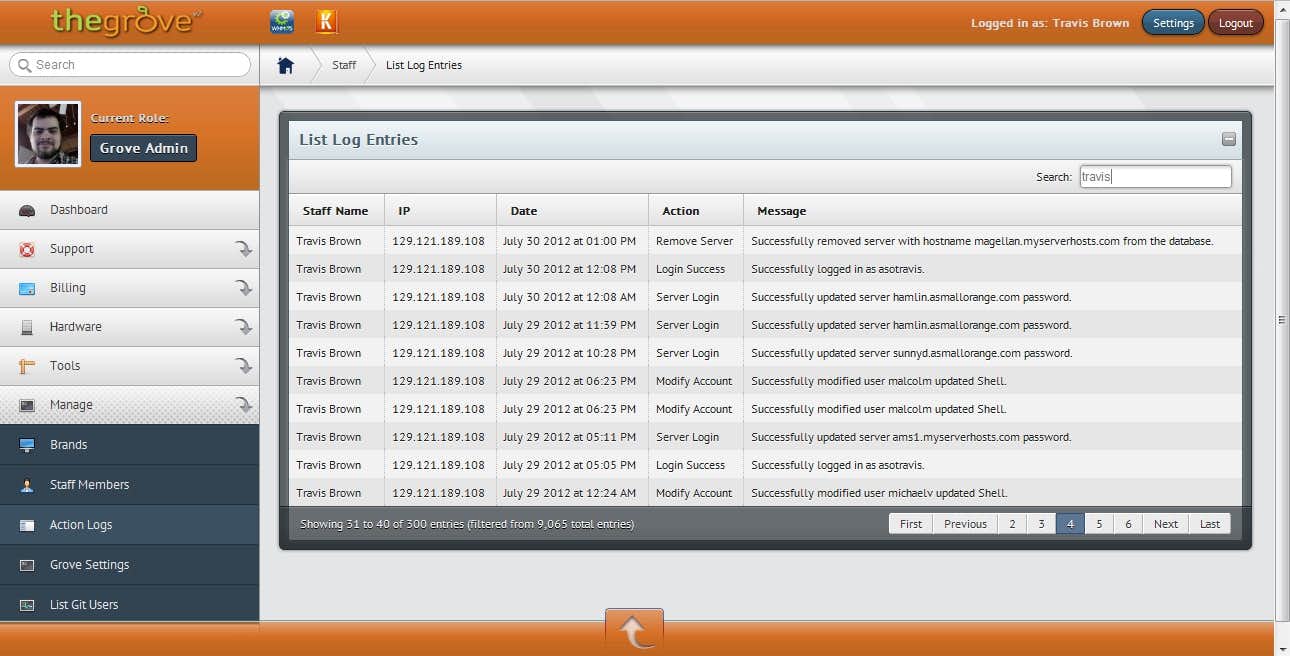Viewport: 1290px width, 656px height.
Task: Click the Support lifebuoy icon
Action: pyautogui.click(x=27, y=249)
